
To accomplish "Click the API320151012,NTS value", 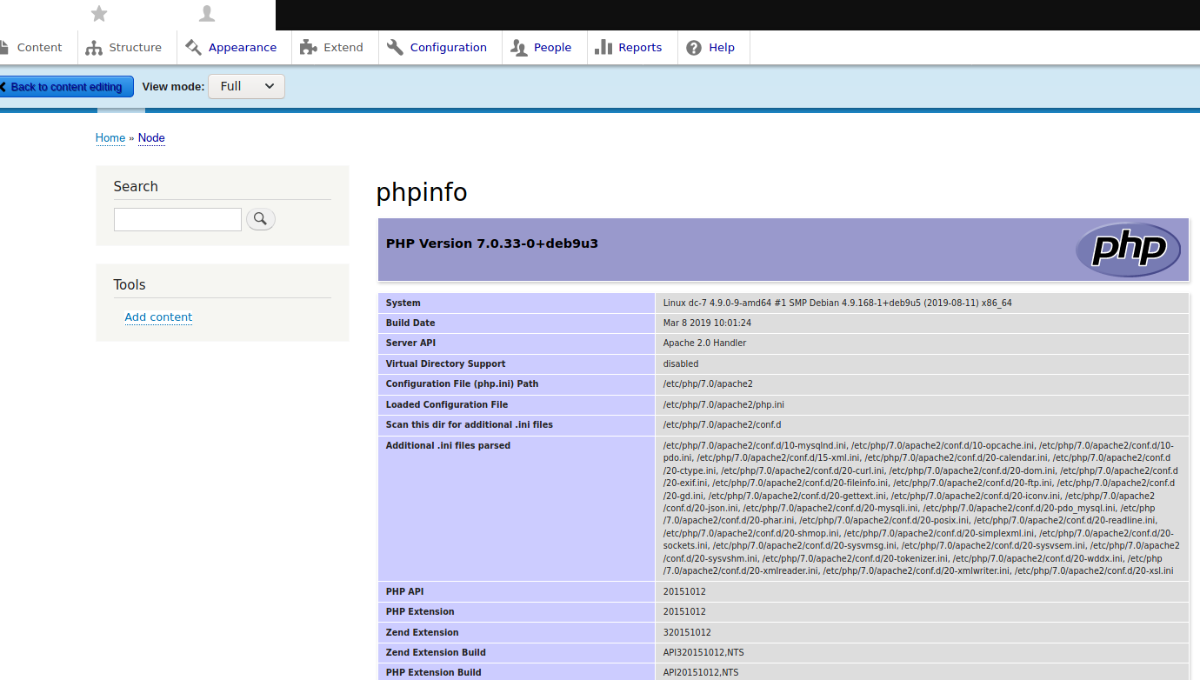I will click(x=703, y=653).
